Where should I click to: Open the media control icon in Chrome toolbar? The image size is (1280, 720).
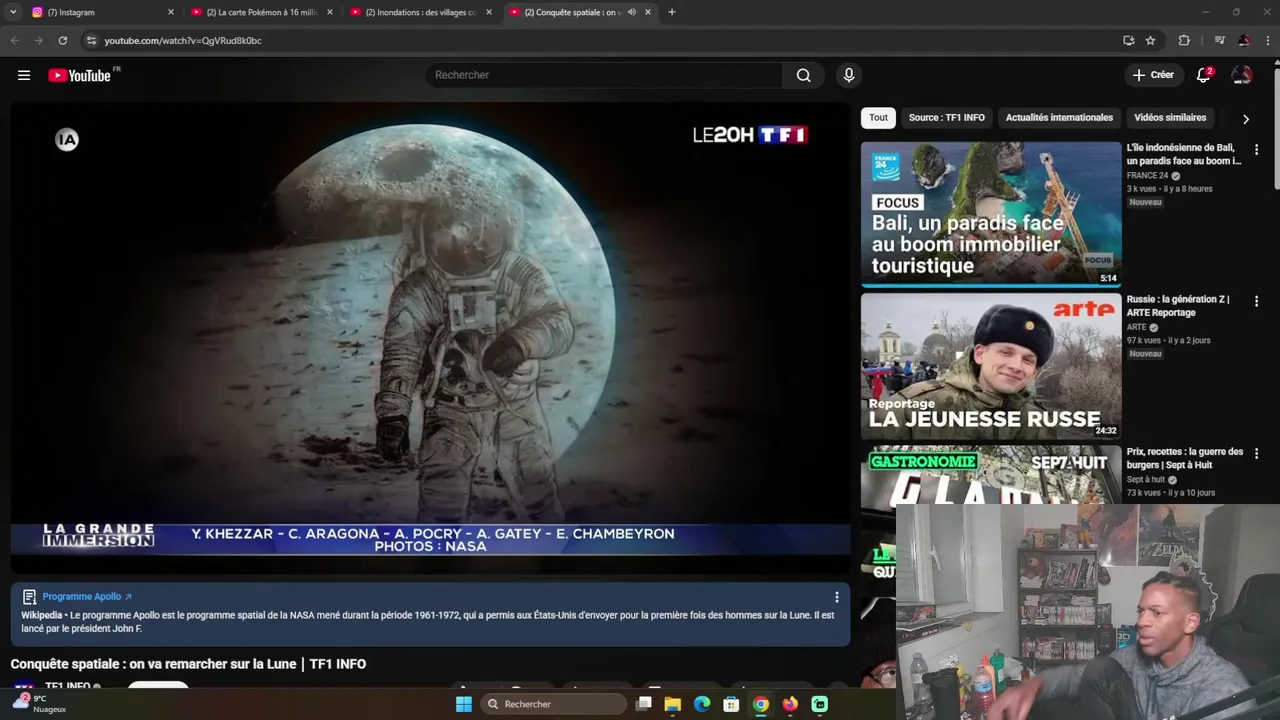tap(1219, 40)
